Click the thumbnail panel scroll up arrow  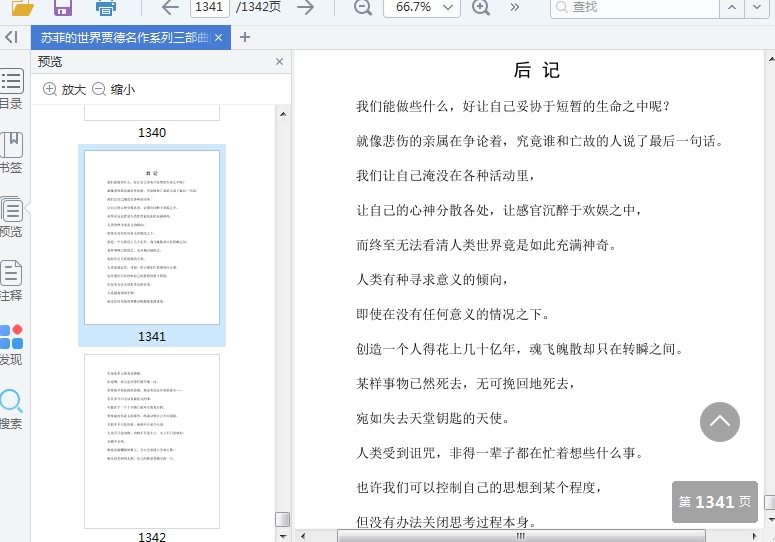[283, 114]
